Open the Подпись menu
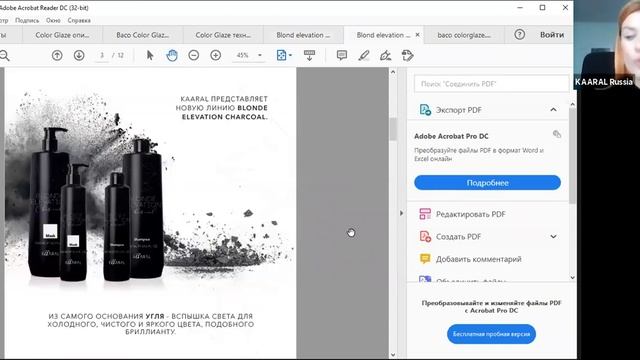Screen dimensions: 640x360 point(27,20)
